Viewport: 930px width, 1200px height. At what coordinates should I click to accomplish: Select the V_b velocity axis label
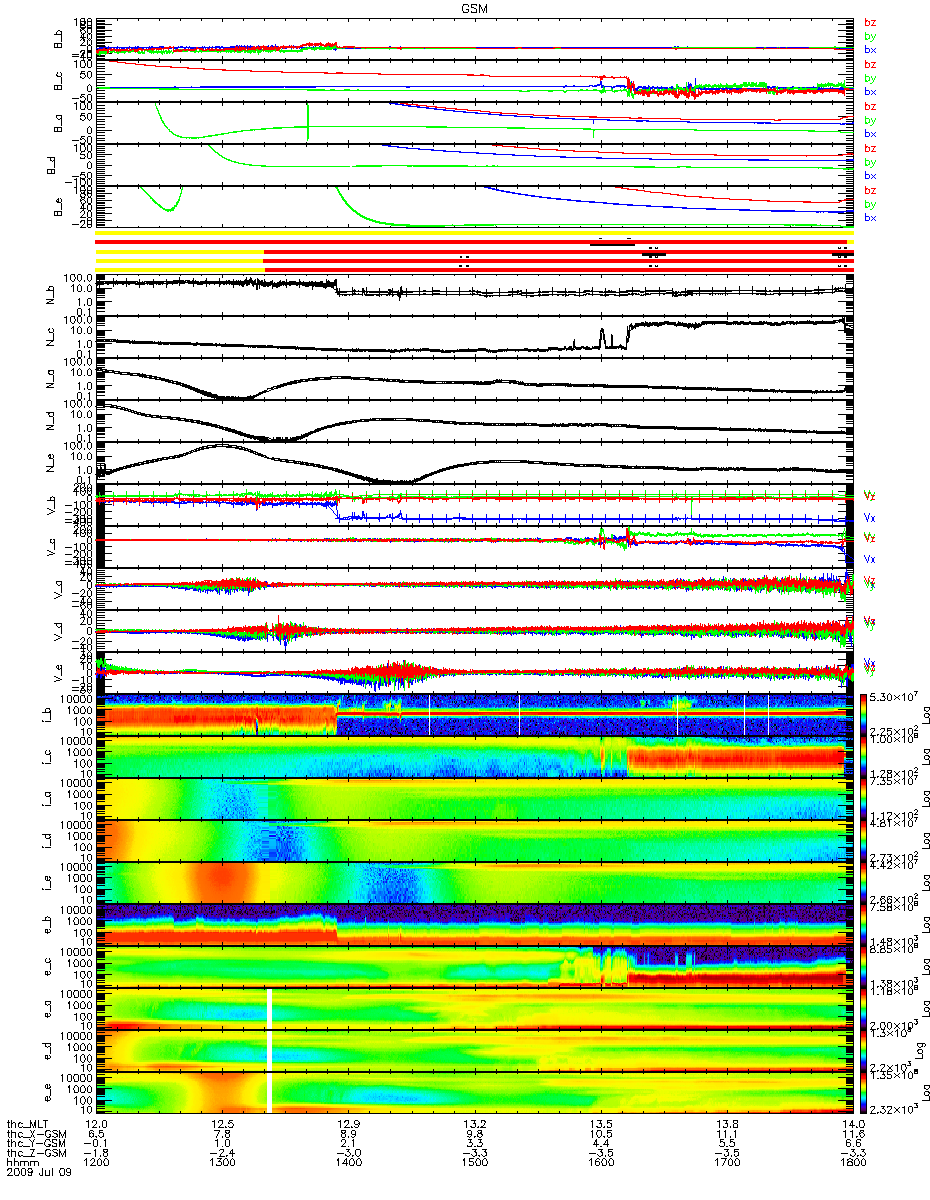[x=51, y=504]
